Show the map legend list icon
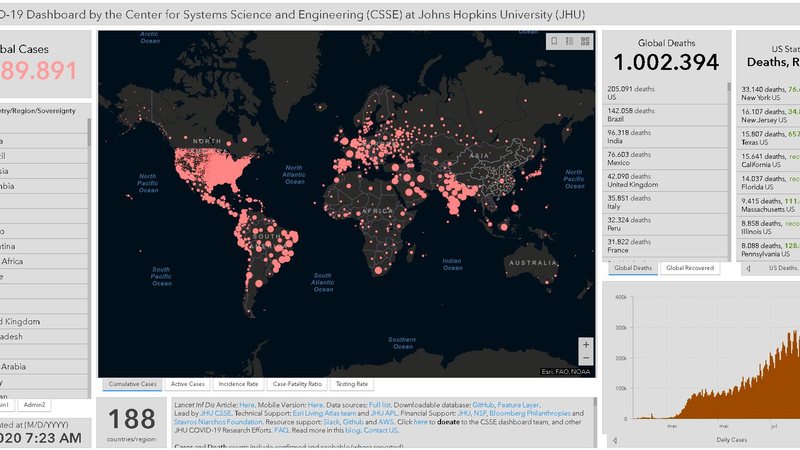Image resolution: width=800 pixels, height=450 pixels. 569,41
